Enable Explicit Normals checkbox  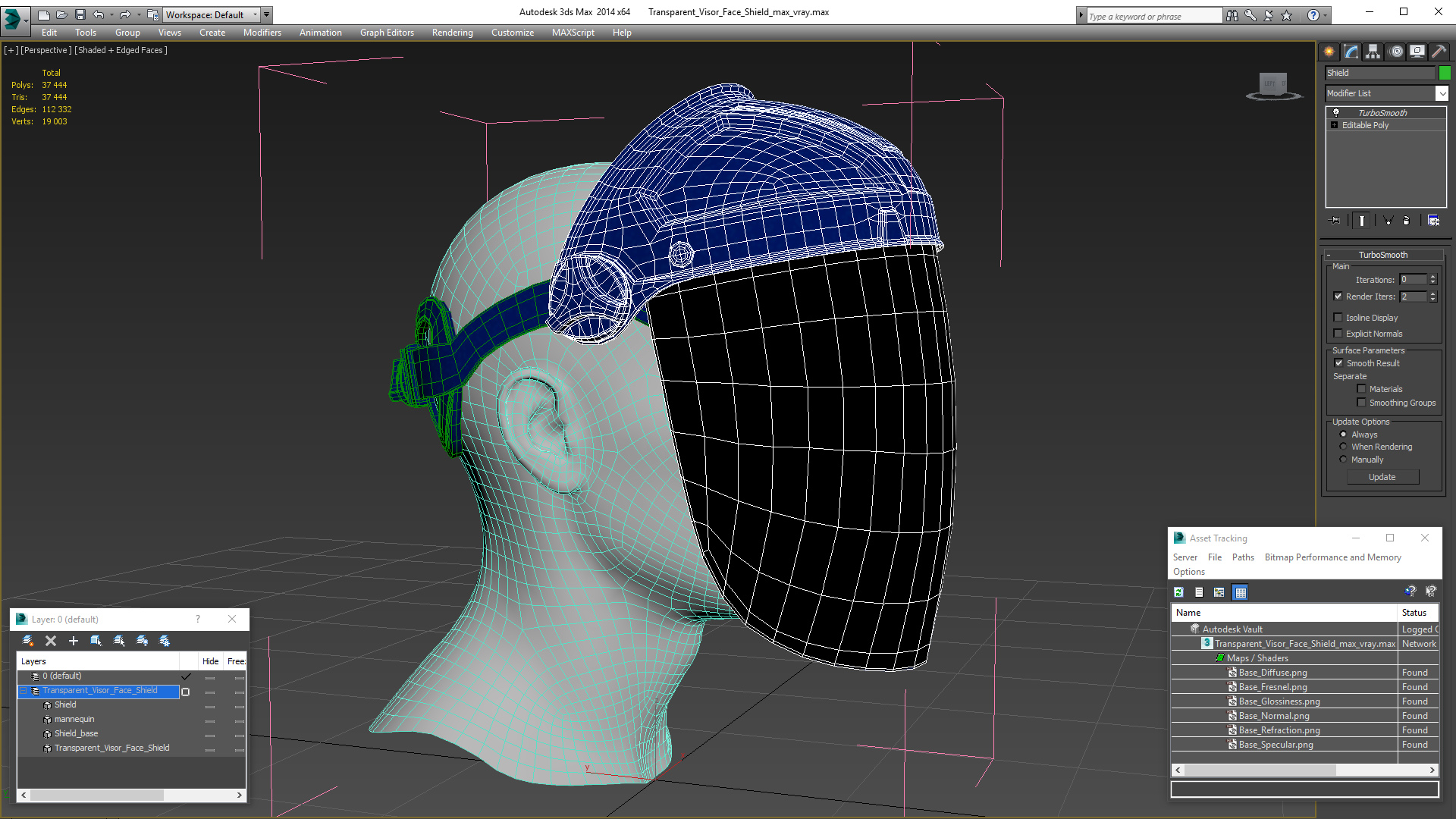1338,334
